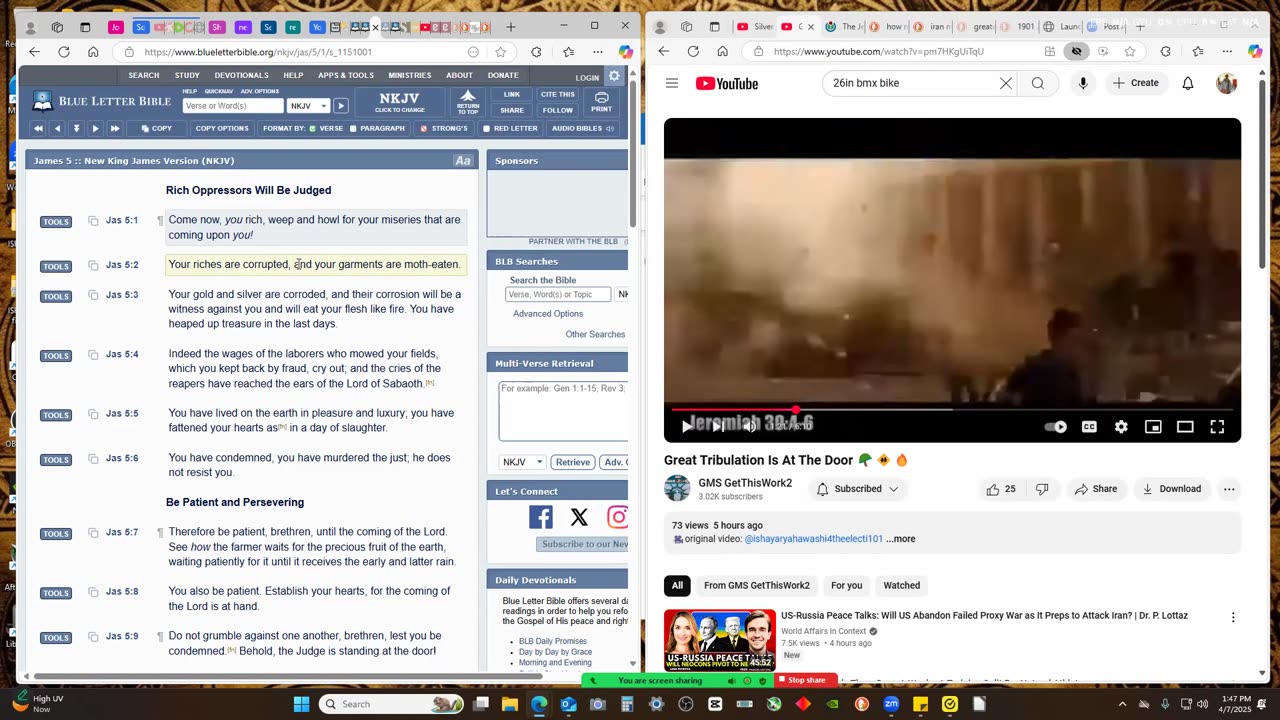Viewport: 1280px width, 720px height.
Task: Enter fullscreen on the YouTube video
Action: click(1217, 427)
